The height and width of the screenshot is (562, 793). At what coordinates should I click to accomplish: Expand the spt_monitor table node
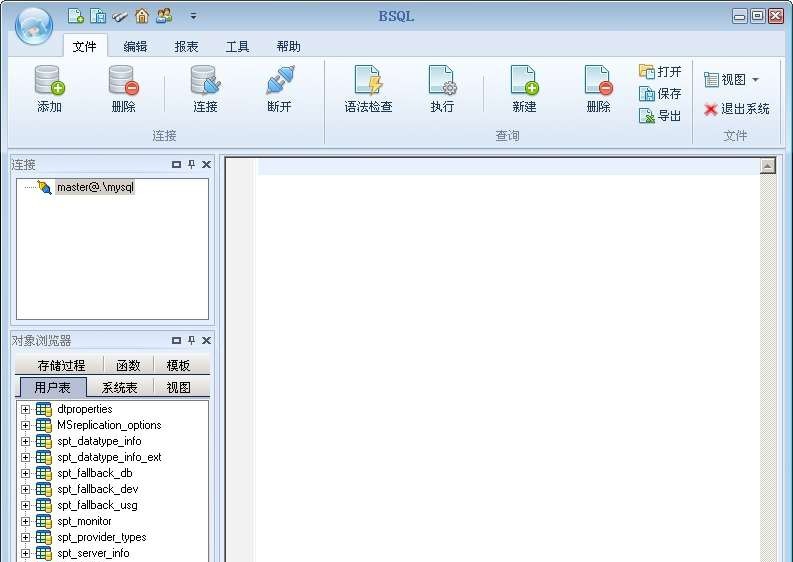click(25, 522)
